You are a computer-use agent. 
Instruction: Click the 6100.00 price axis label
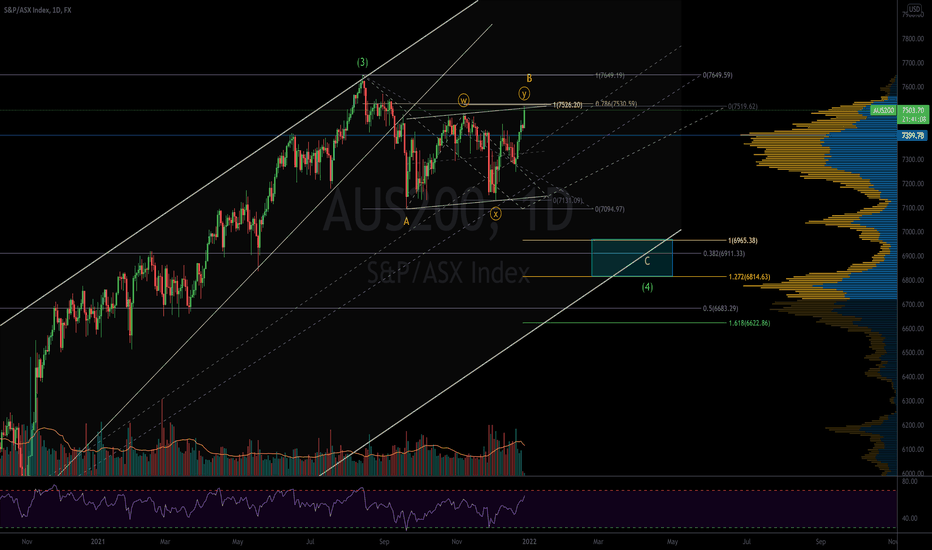912,450
